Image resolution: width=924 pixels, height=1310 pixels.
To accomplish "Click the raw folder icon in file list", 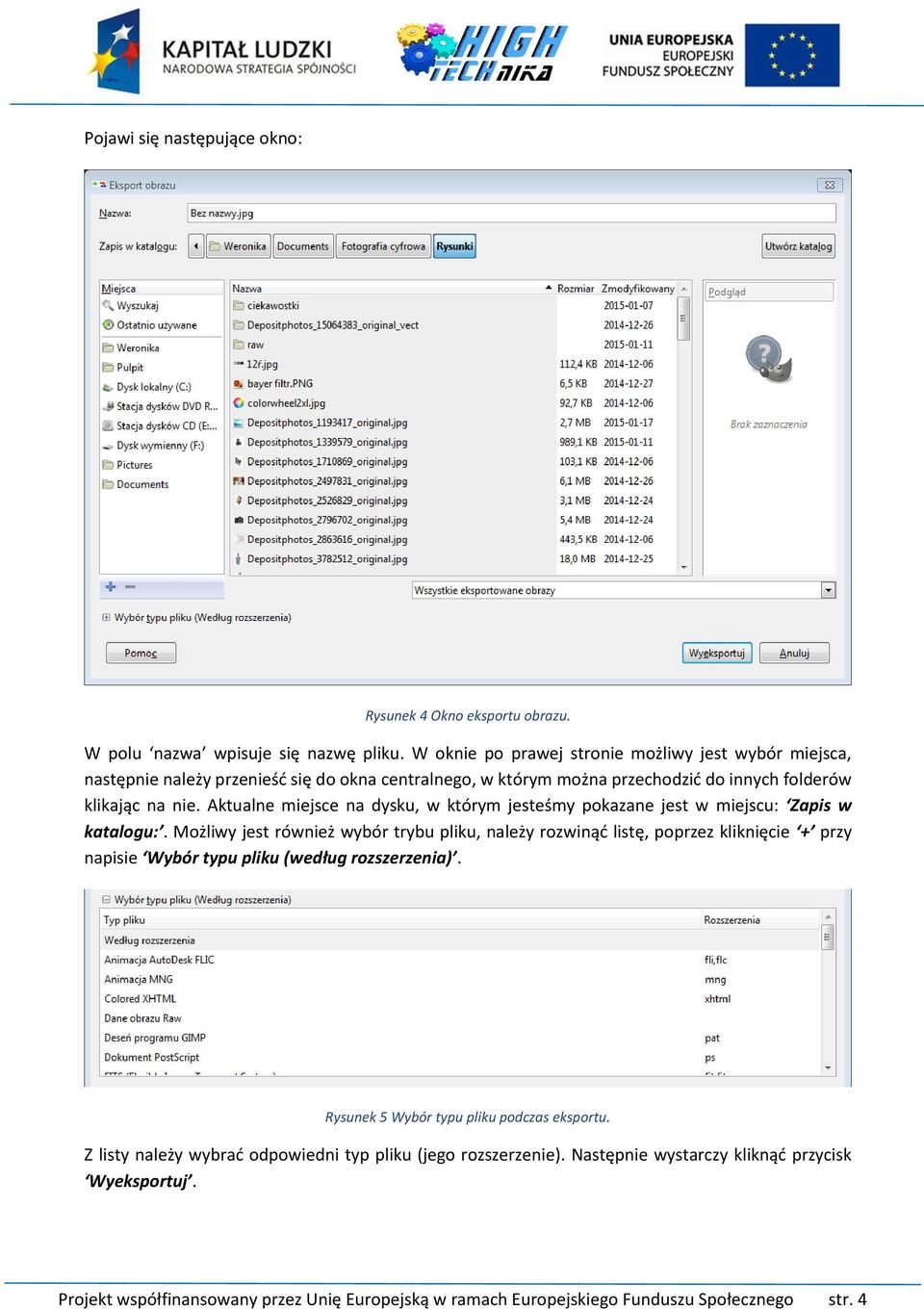I will tap(238, 345).
